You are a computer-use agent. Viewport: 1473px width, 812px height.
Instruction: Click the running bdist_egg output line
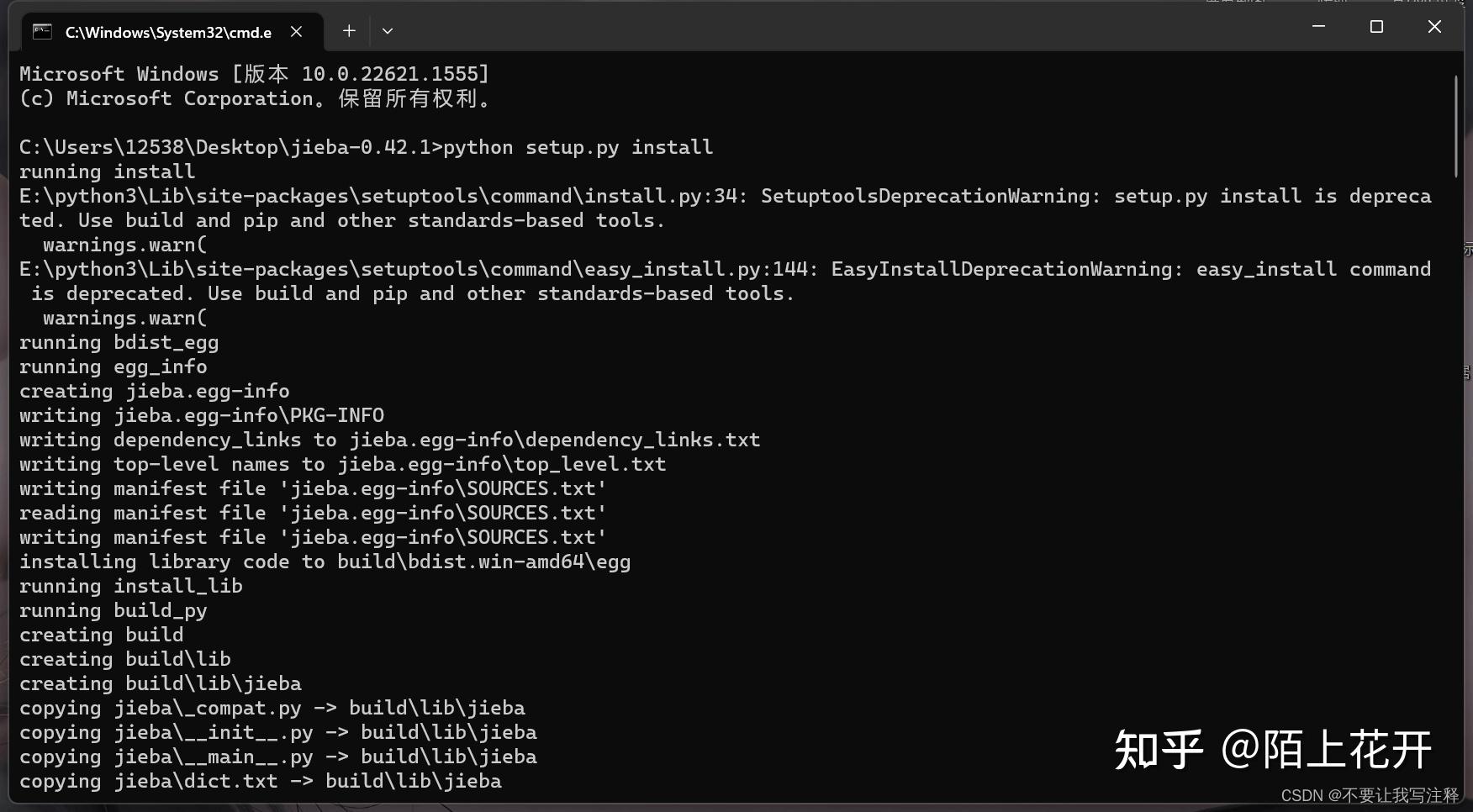118,342
